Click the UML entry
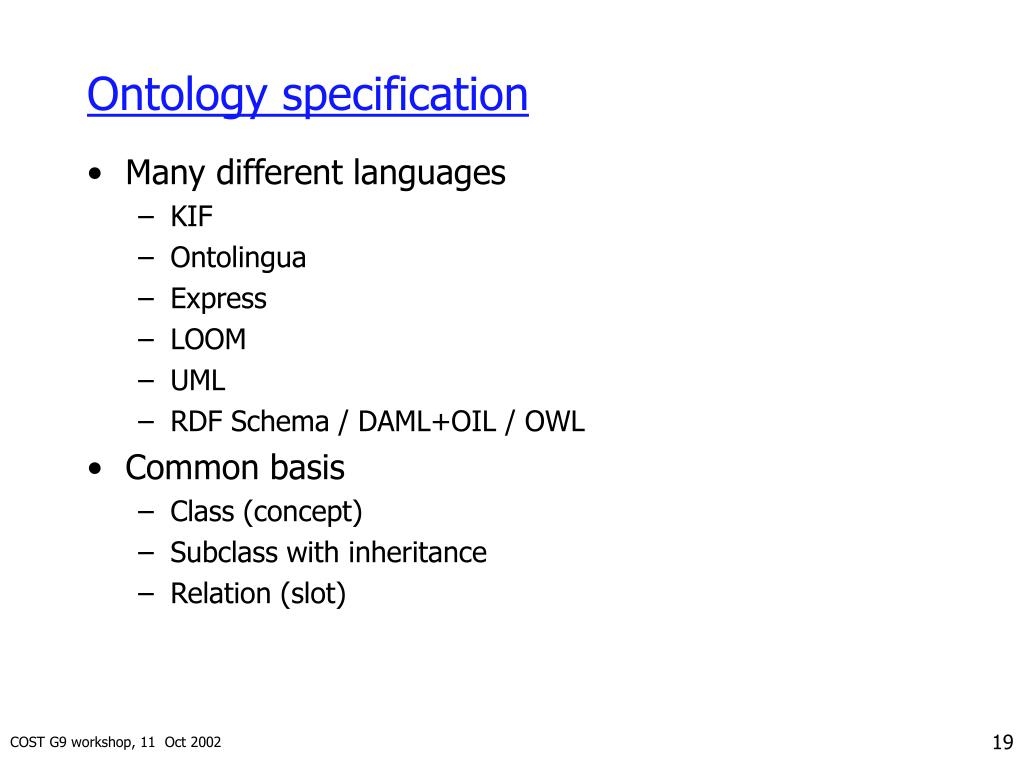The image size is (1024, 768). pos(197,381)
